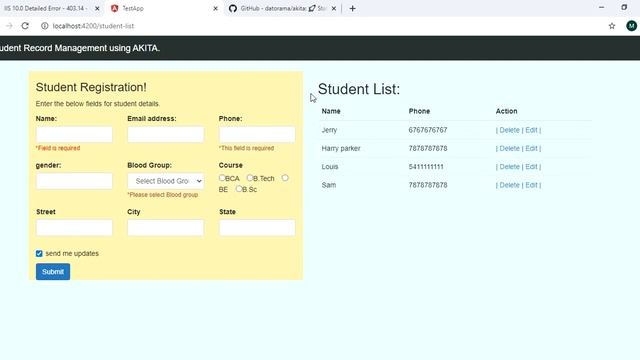Close the TestApp tab
The image size is (640, 360).
point(216,8)
